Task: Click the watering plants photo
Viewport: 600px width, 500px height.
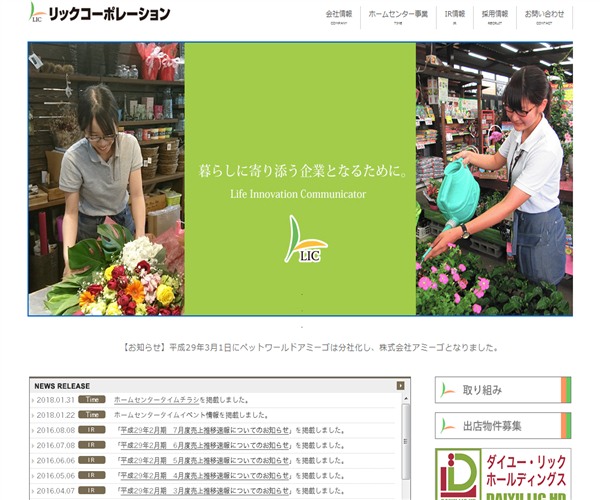Action: pyautogui.click(x=494, y=179)
